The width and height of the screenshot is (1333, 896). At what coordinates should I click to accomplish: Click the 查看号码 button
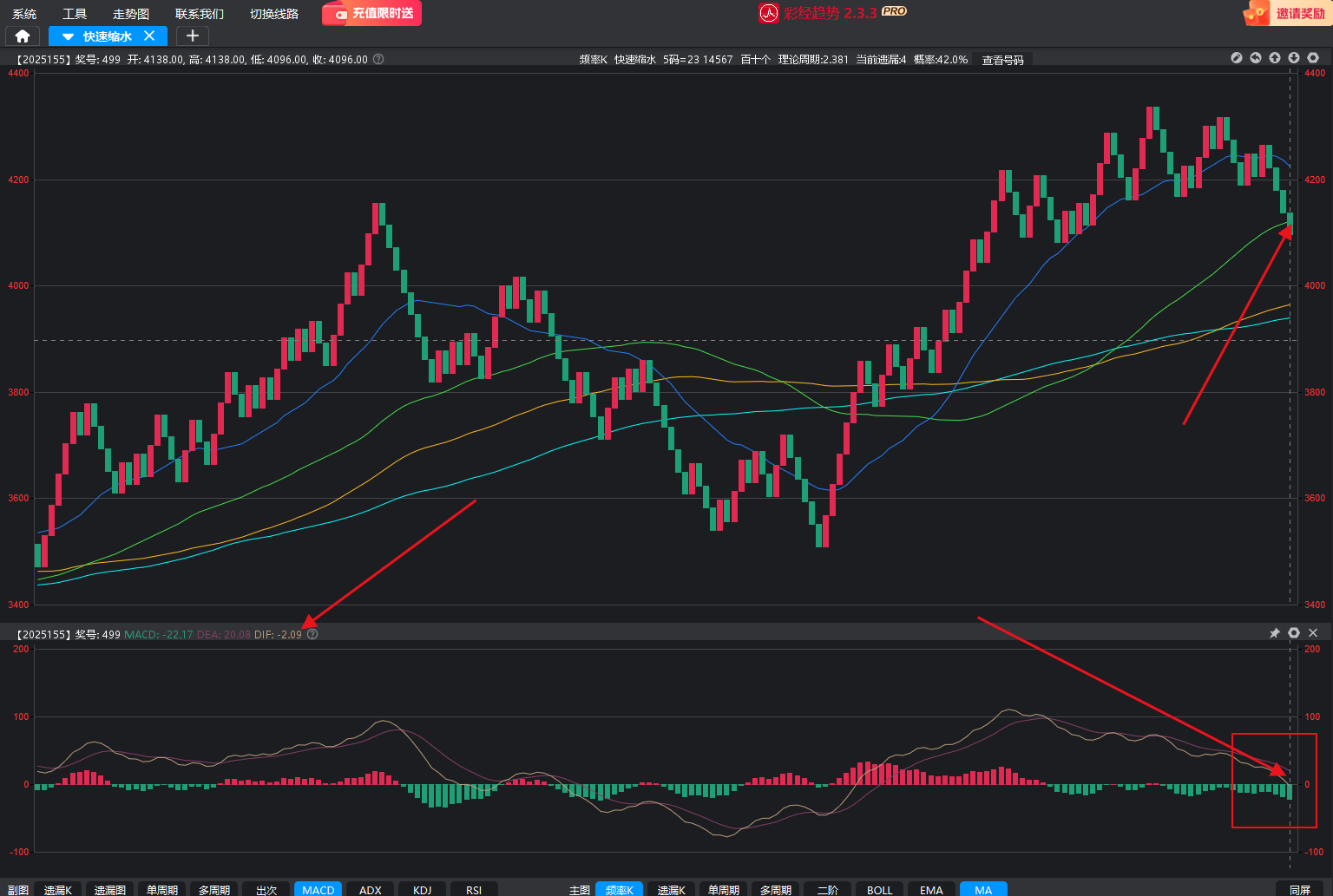(x=1002, y=60)
